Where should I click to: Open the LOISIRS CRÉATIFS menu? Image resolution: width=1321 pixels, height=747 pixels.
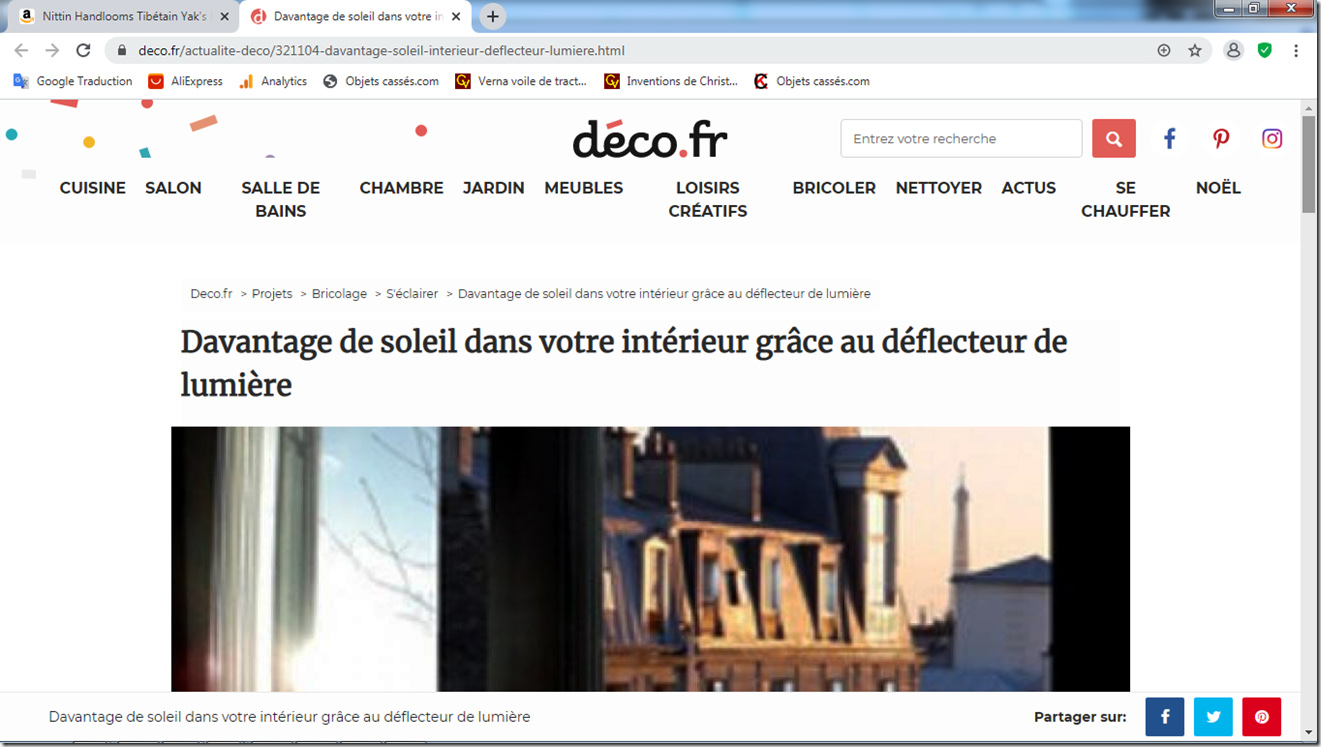coord(708,199)
